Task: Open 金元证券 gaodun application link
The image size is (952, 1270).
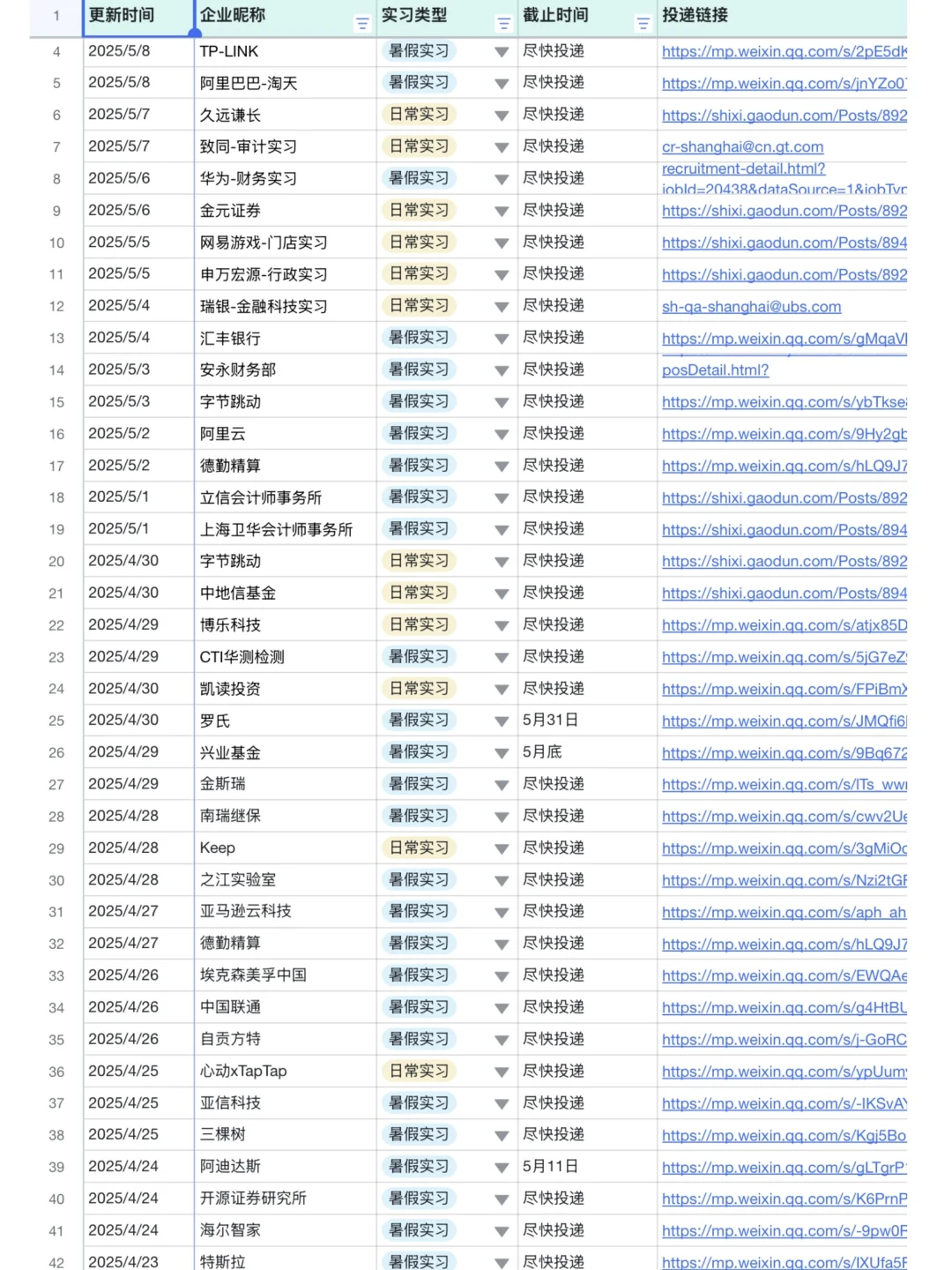Action: [784, 211]
